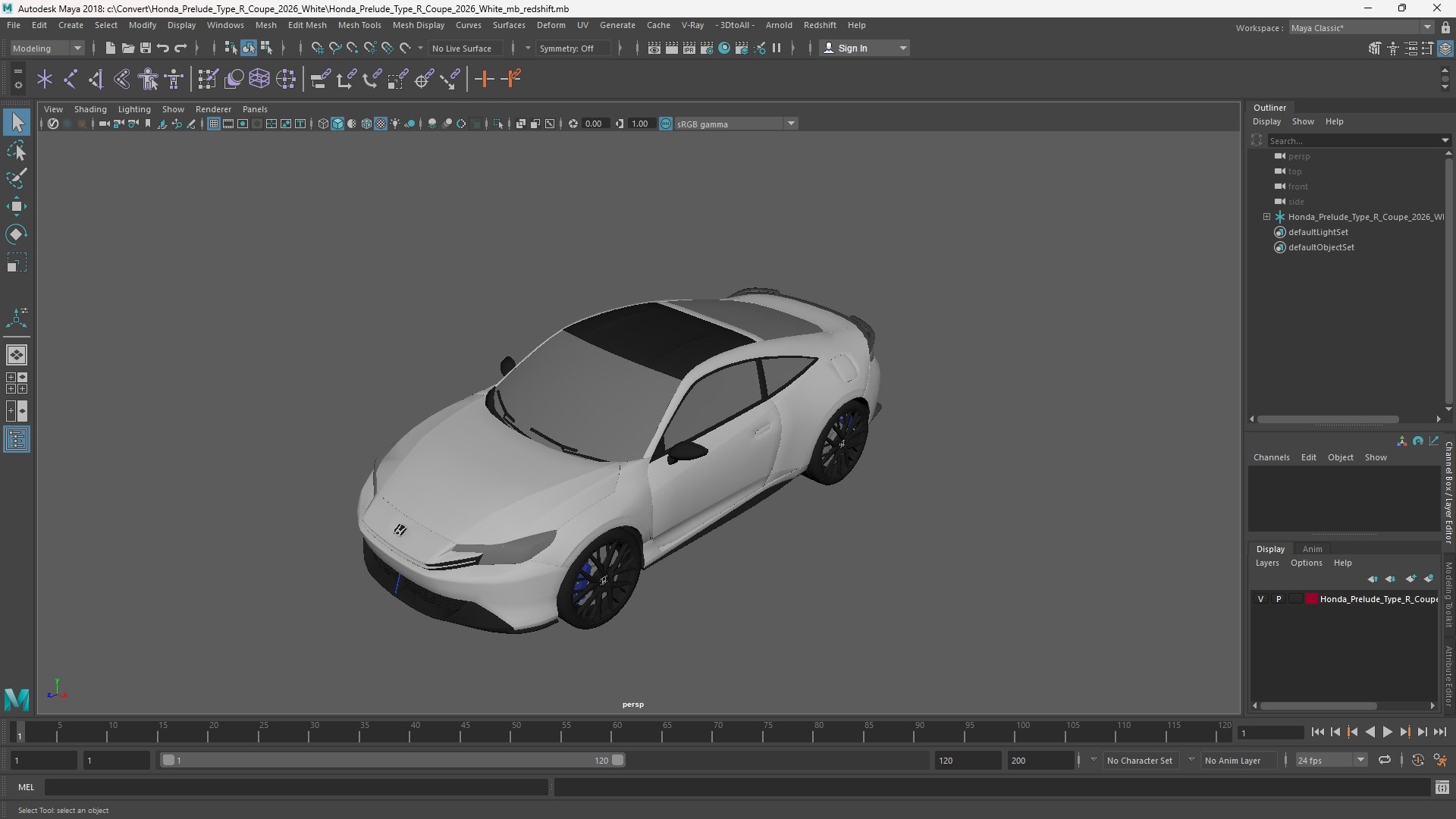Toggle textured display checker icon

click(381, 124)
